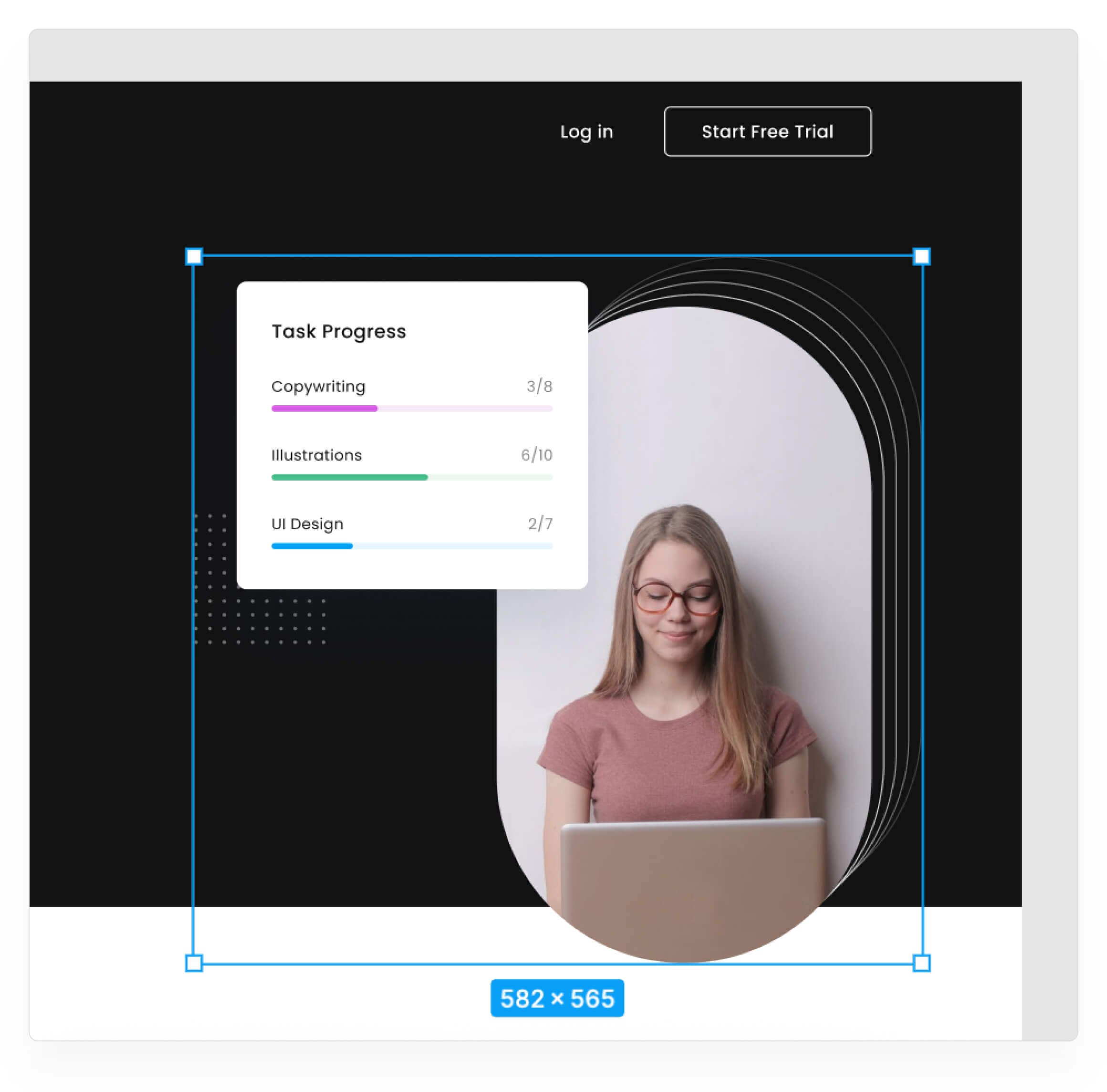This screenshot has height=1092, width=1107.
Task: Click the Task Progress card heading
Action: coord(339,331)
